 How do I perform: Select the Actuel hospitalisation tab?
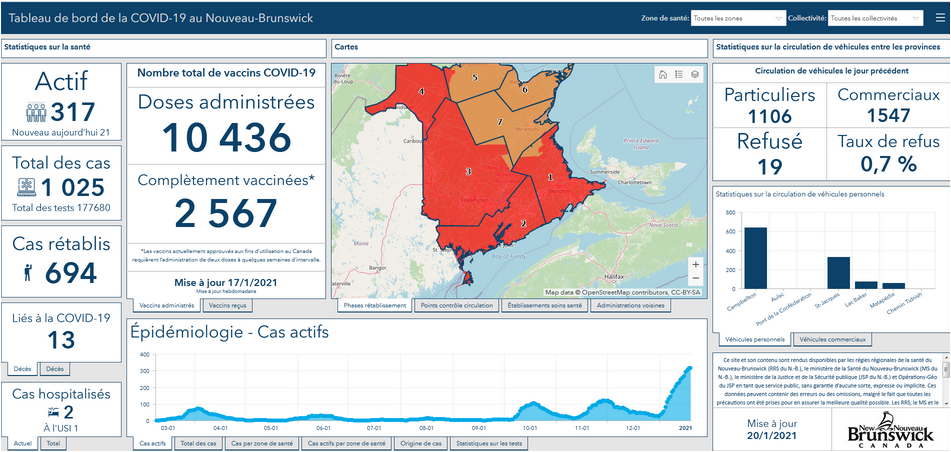[x=22, y=444]
